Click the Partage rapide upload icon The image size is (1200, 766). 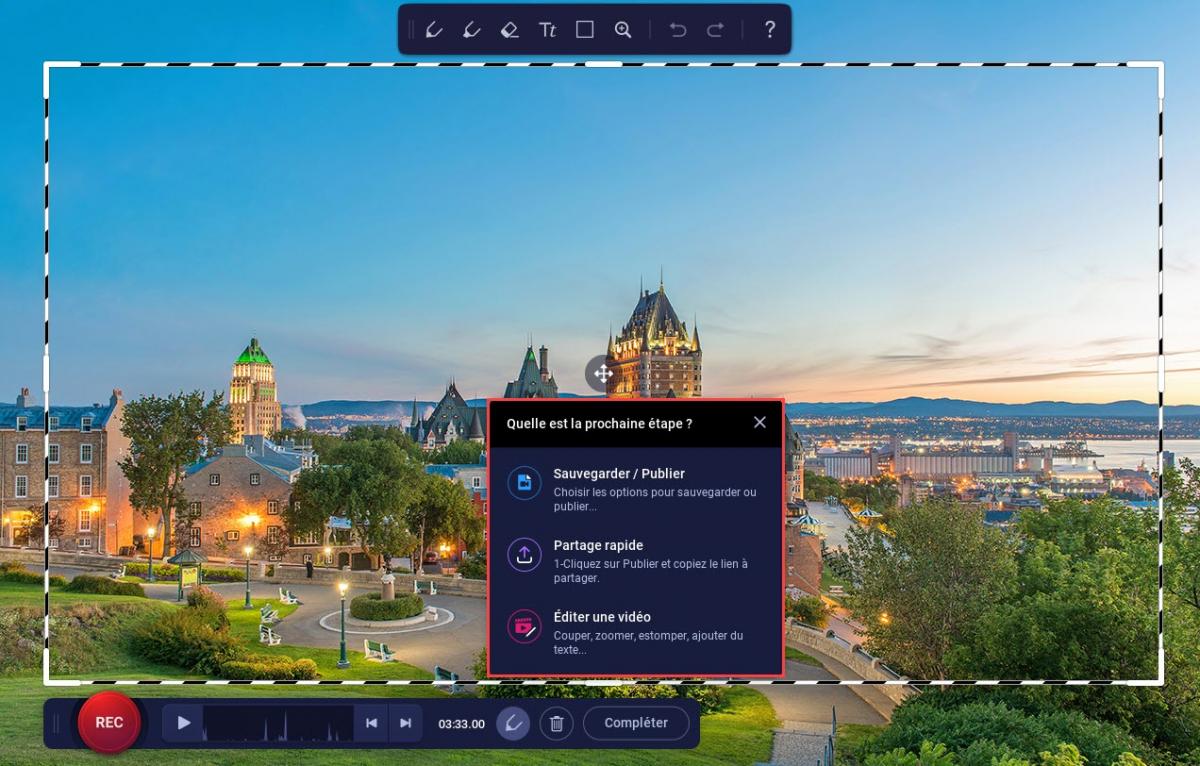524,555
